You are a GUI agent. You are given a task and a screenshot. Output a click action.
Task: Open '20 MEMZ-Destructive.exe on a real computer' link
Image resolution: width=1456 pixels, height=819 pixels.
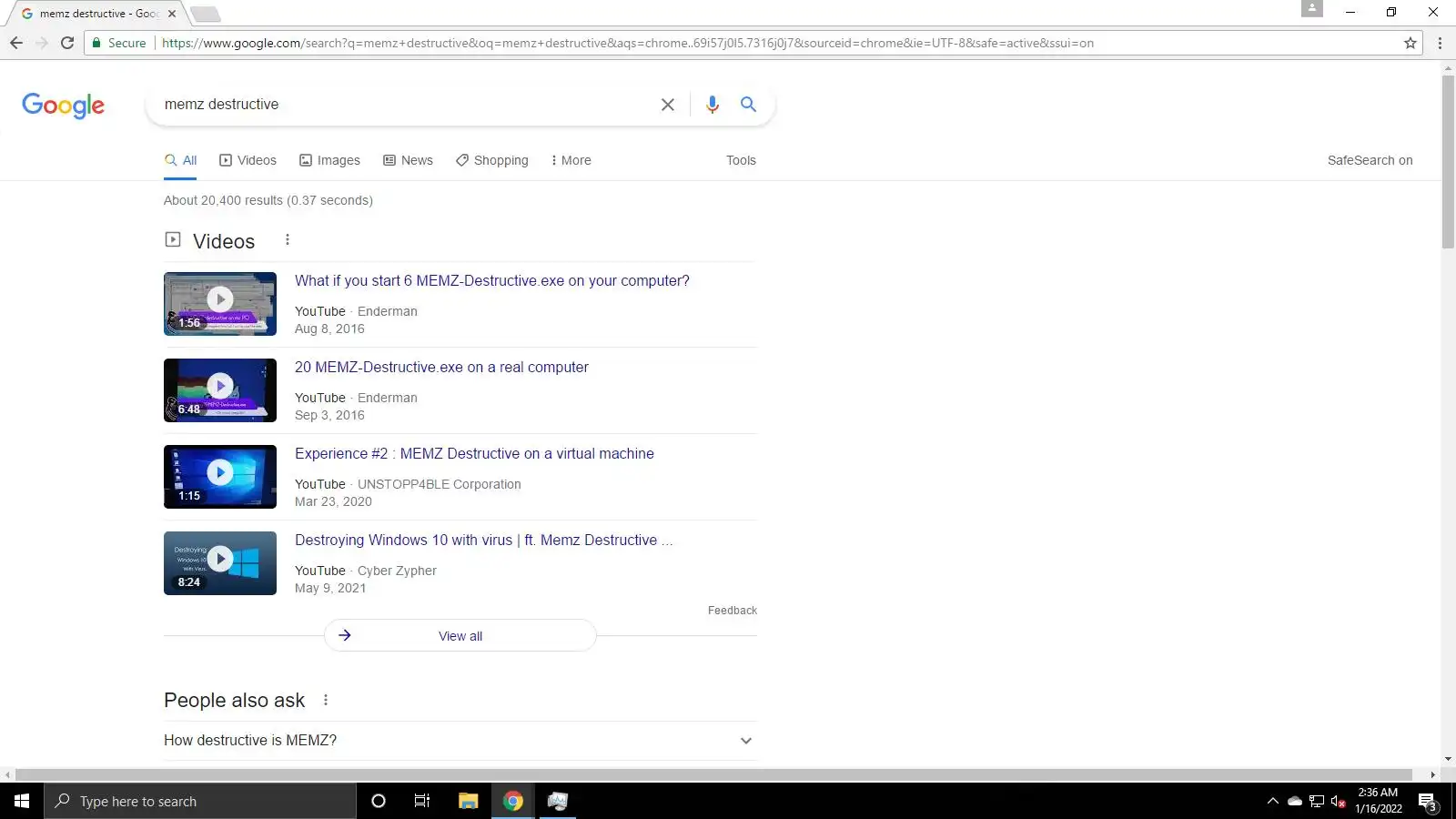point(441,368)
